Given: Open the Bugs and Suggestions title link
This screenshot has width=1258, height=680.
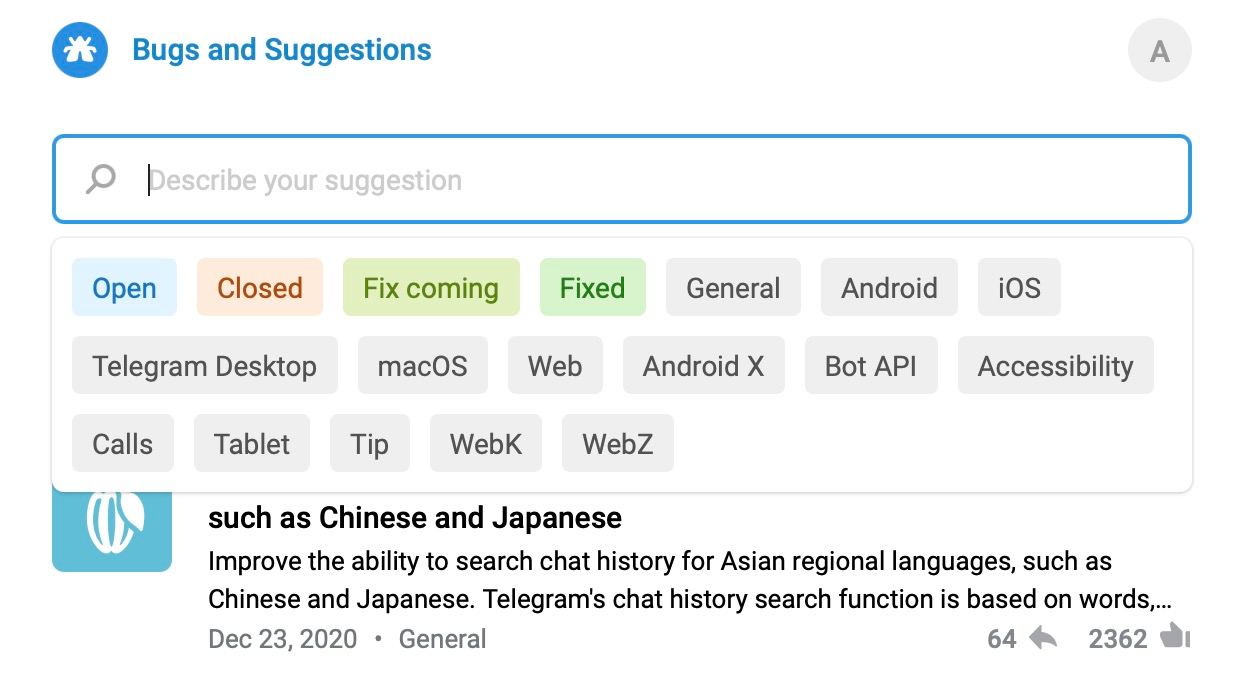Looking at the screenshot, I should [x=282, y=50].
